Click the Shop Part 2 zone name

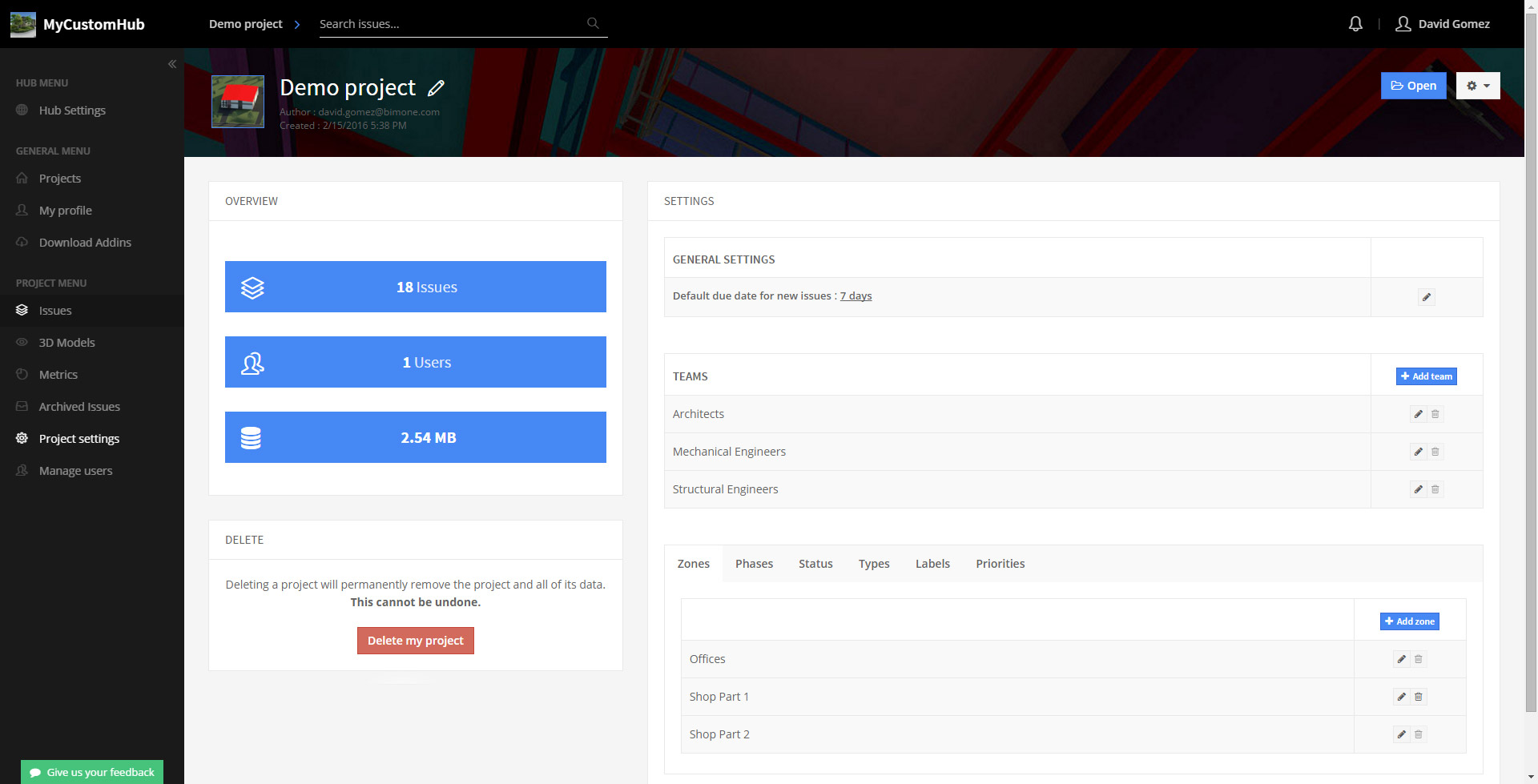(x=719, y=734)
